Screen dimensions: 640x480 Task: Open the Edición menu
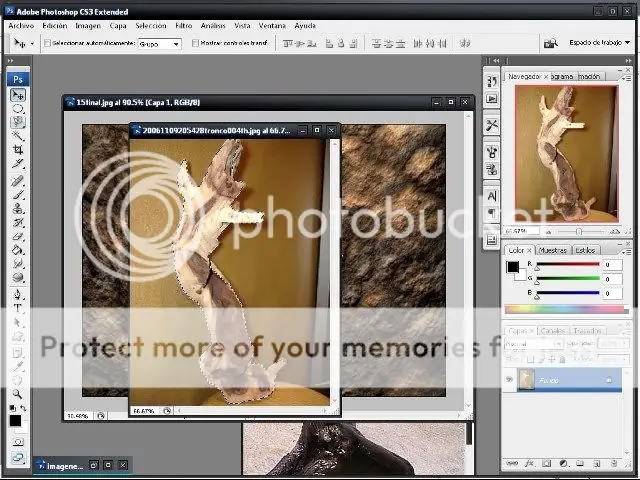pos(55,25)
